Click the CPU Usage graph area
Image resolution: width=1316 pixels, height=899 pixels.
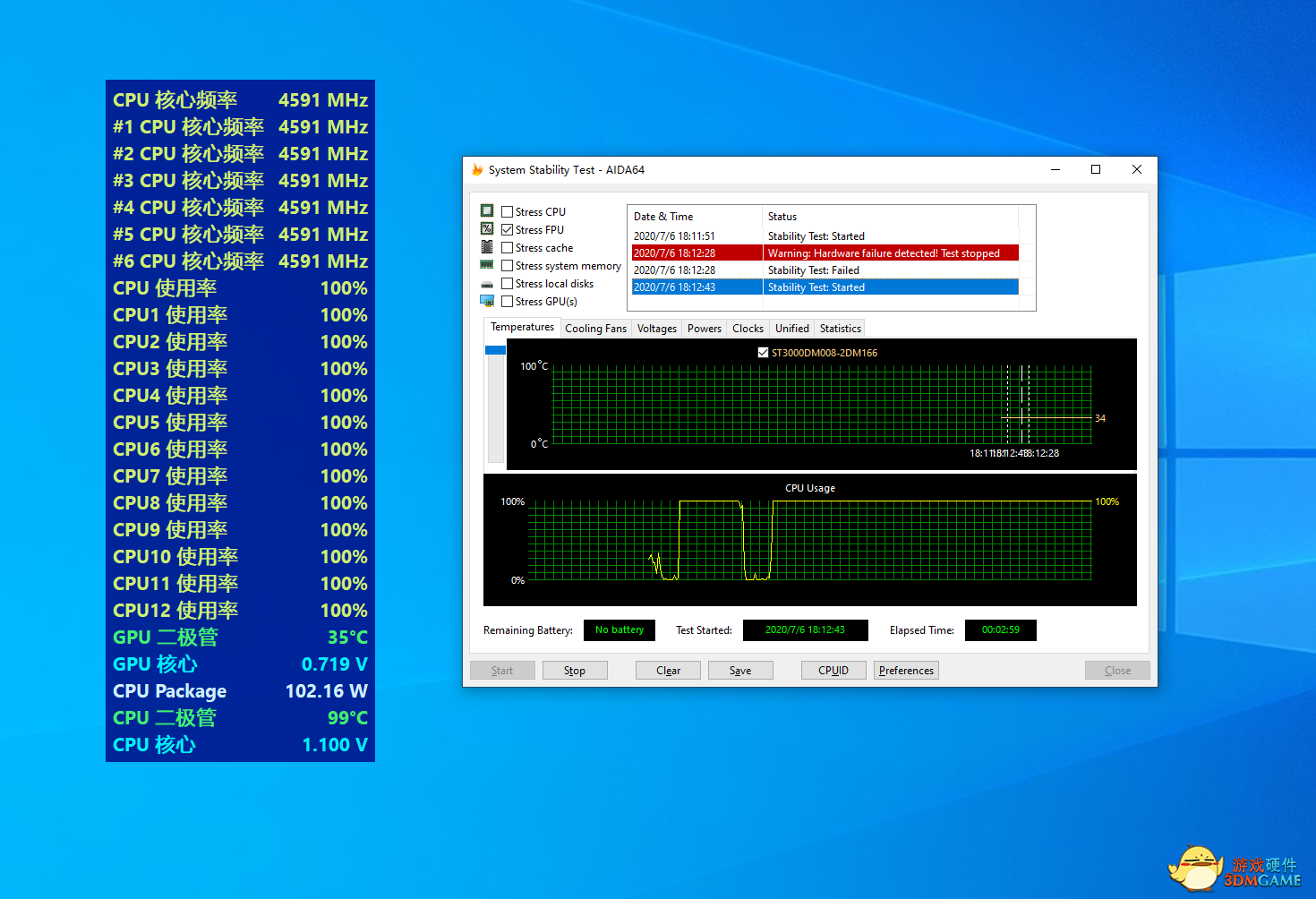[810, 540]
